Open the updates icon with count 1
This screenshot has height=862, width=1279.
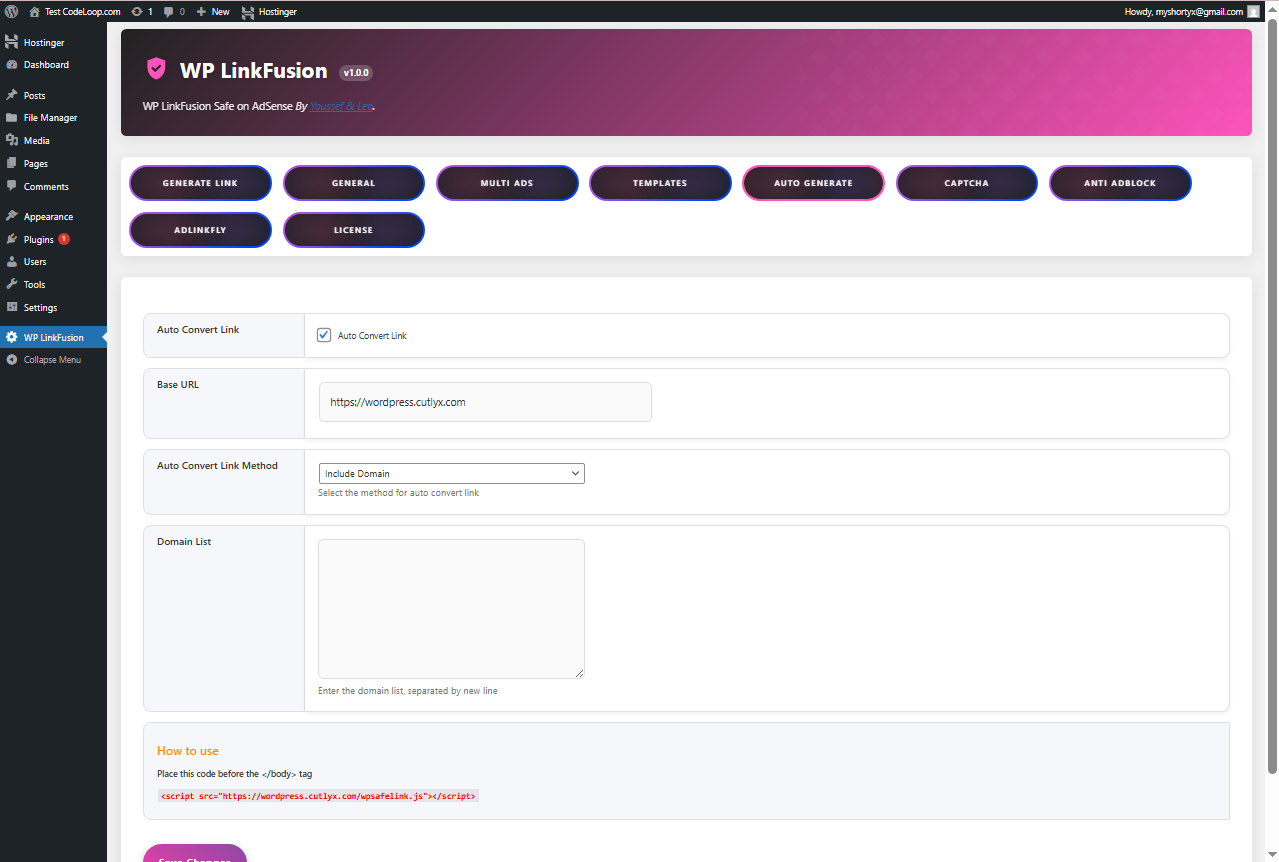point(137,11)
